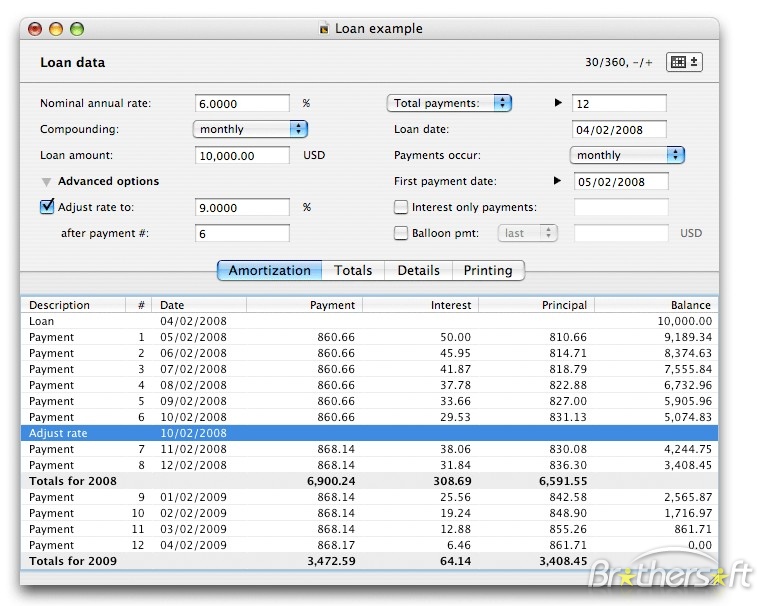Screen dimensions: 757x606
Task: Uncheck the Adjust rate to checkbox
Action: (x=47, y=207)
